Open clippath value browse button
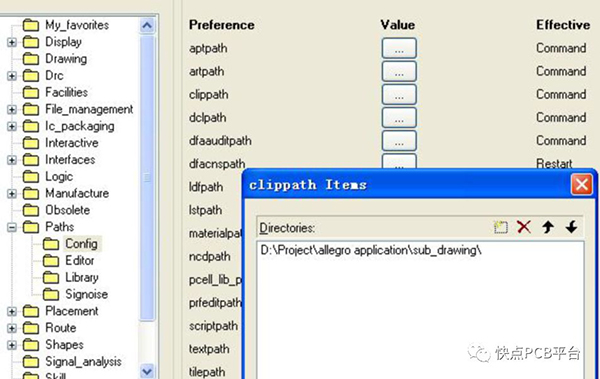 click(399, 95)
